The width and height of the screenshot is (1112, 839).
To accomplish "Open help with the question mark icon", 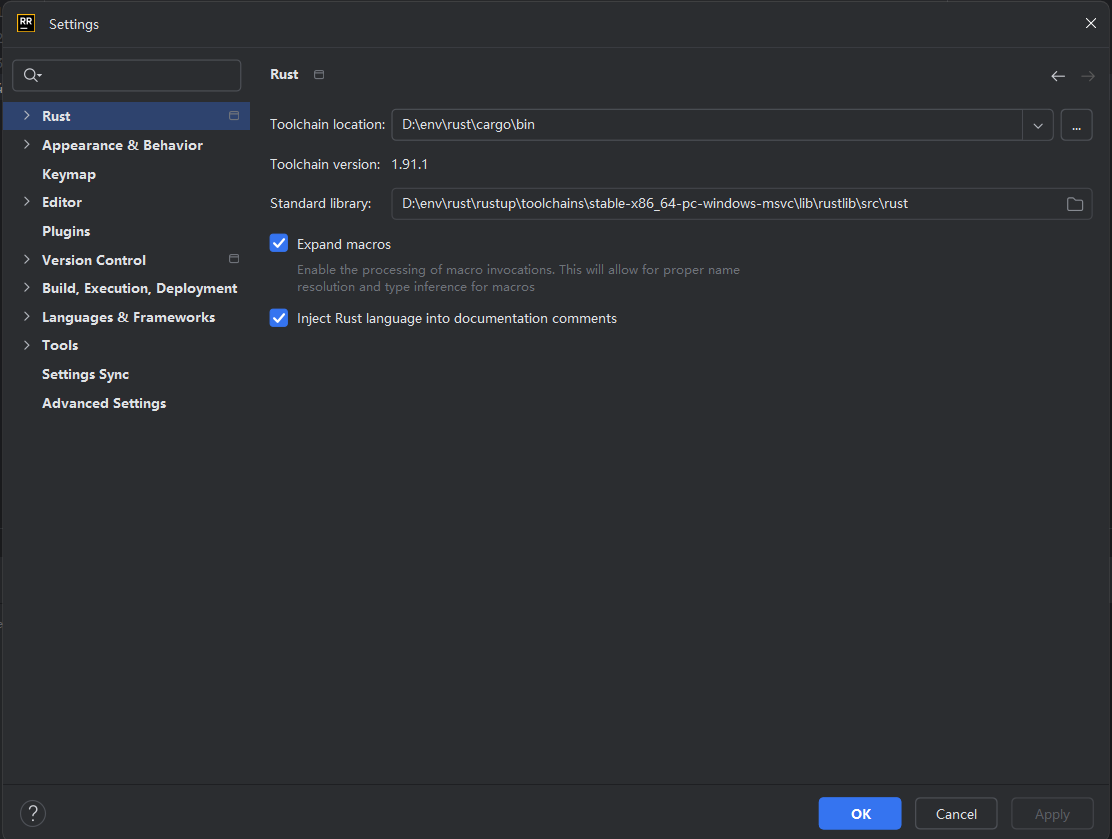I will pos(33,813).
